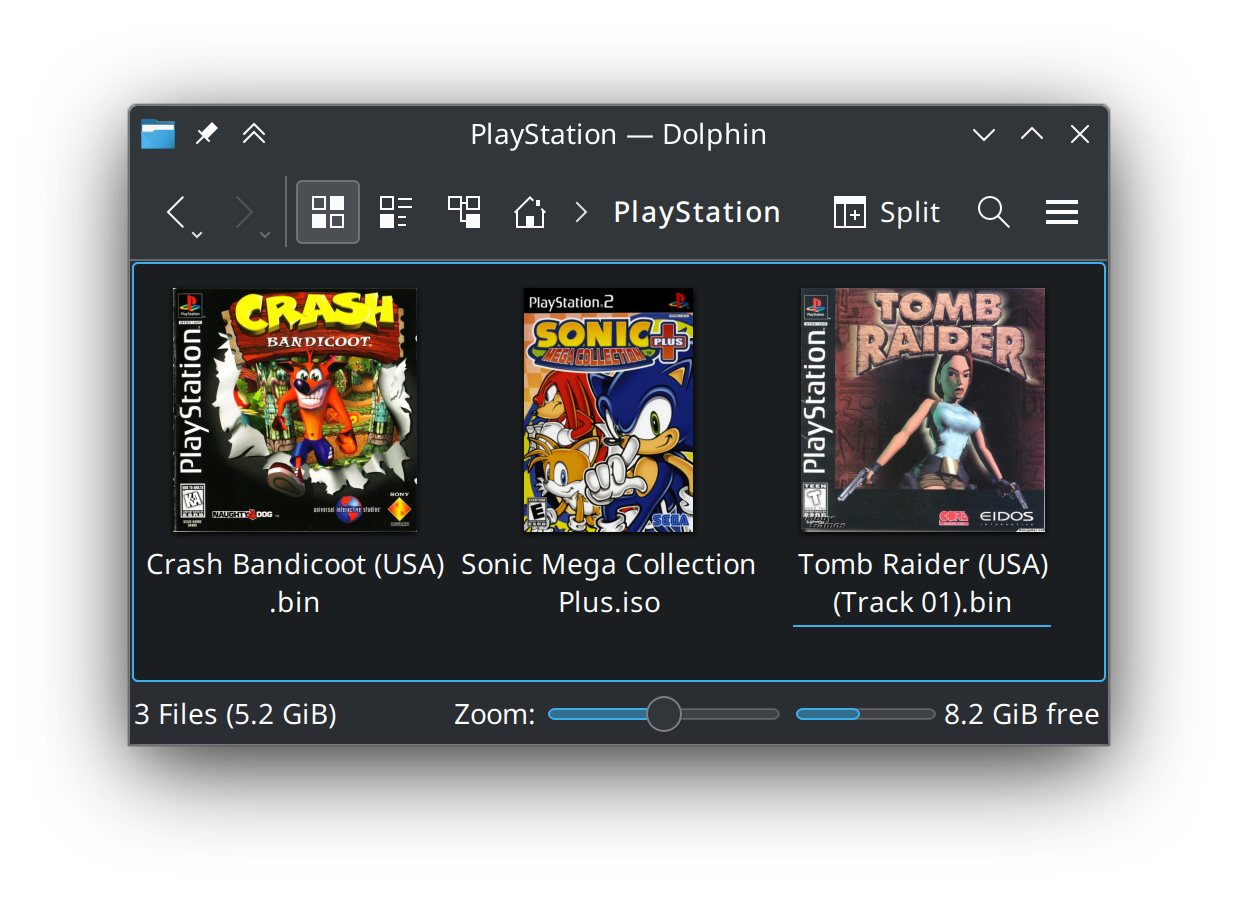Click the free disk space bar
Viewport: 1238px width, 898px height.
click(x=866, y=714)
